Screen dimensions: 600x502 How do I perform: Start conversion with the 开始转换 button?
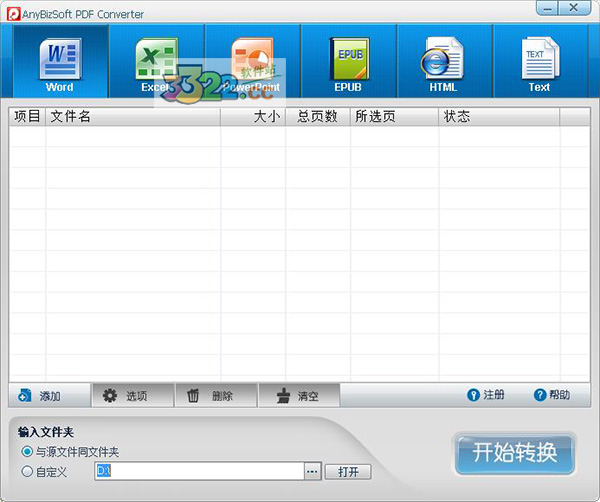coord(515,453)
